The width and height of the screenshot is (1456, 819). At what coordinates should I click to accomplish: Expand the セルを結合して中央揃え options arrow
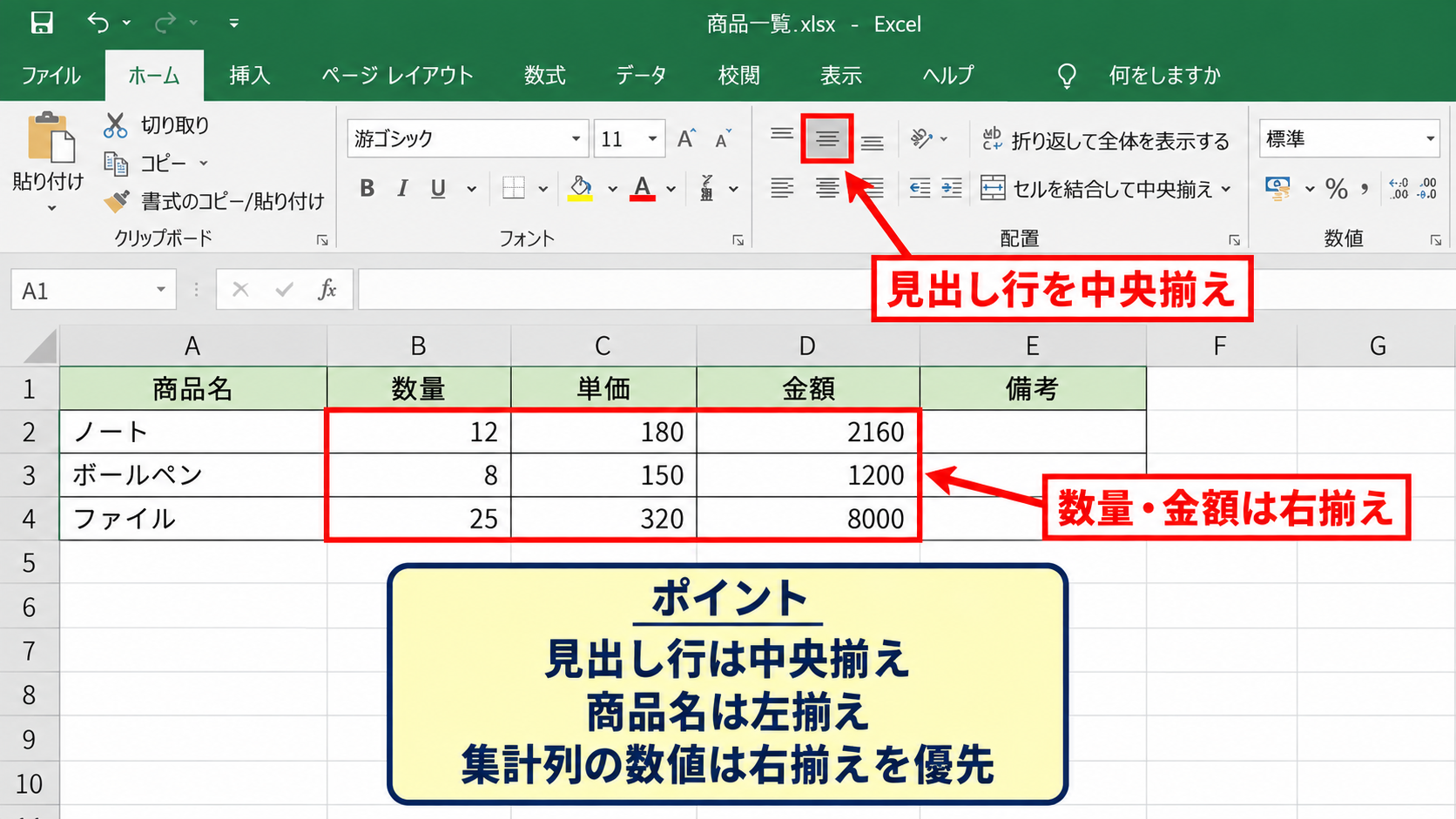pos(1226,189)
